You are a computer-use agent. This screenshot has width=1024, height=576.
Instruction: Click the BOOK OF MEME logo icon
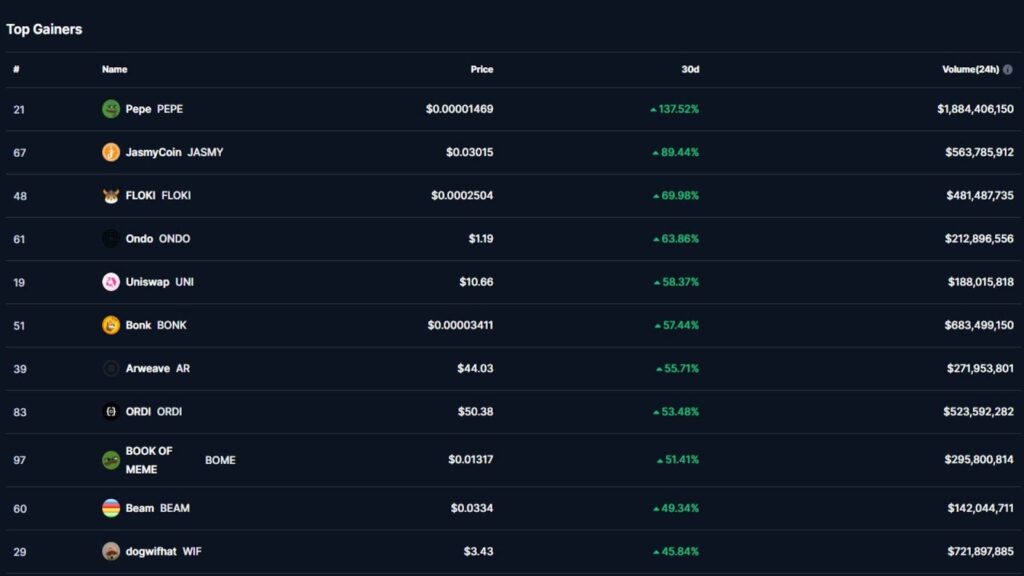click(111, 460)
